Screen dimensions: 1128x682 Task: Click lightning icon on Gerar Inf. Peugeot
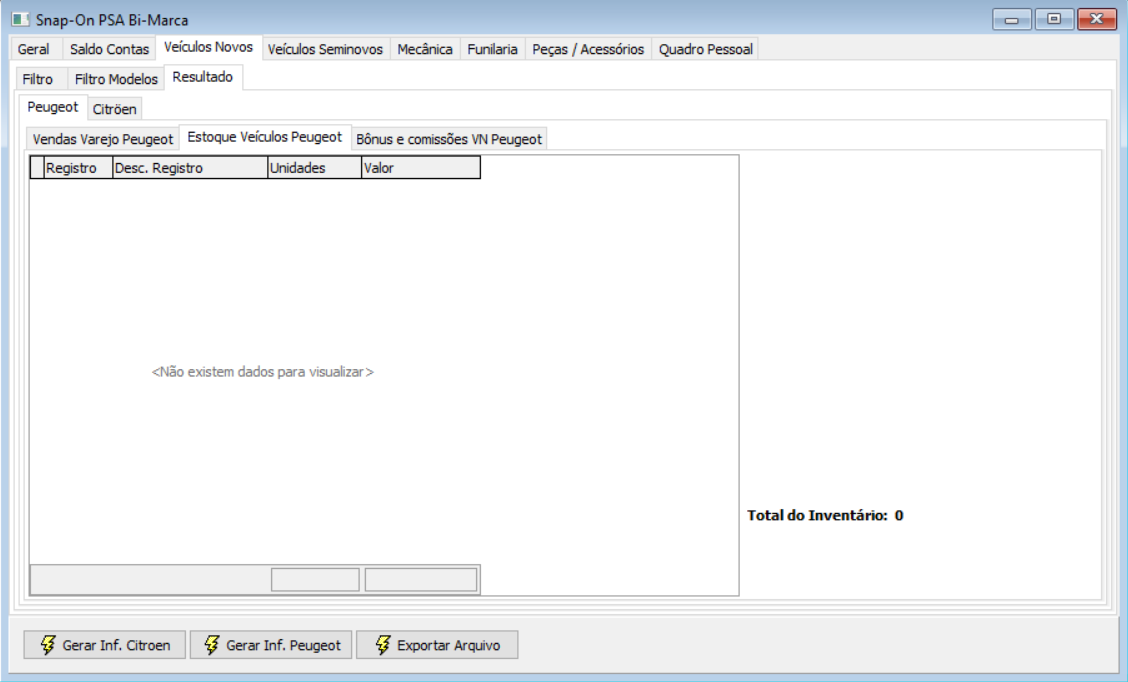point(212,645)
